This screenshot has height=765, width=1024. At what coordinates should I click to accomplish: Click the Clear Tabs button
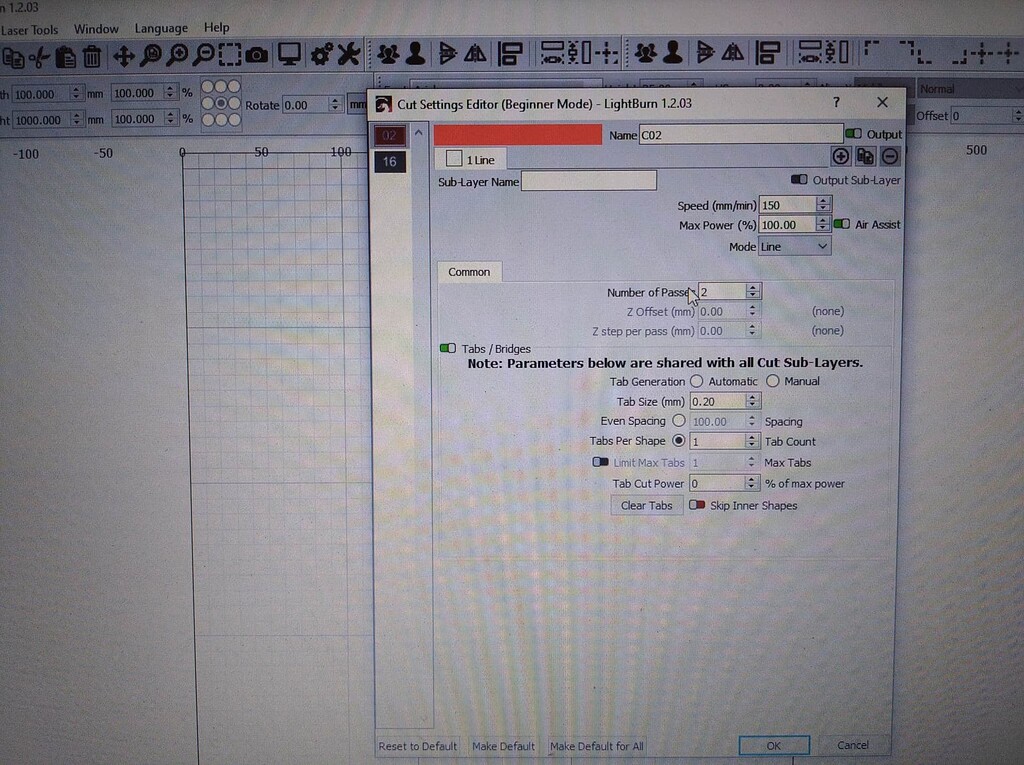[x=646, y=505]
